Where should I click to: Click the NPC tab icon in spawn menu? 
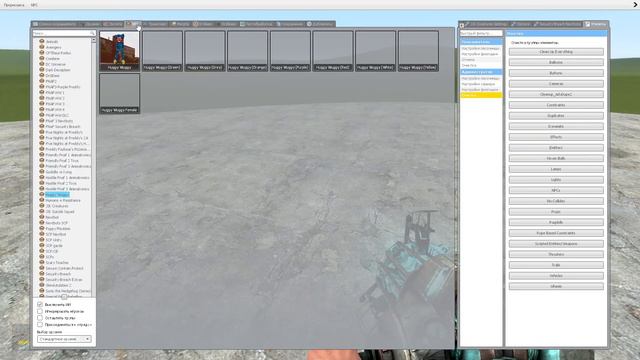click(129, 24)
